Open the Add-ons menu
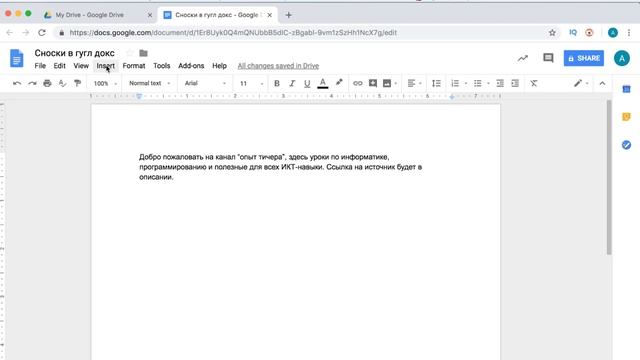The width and height of the screenshot is (640, 360). 191,66
